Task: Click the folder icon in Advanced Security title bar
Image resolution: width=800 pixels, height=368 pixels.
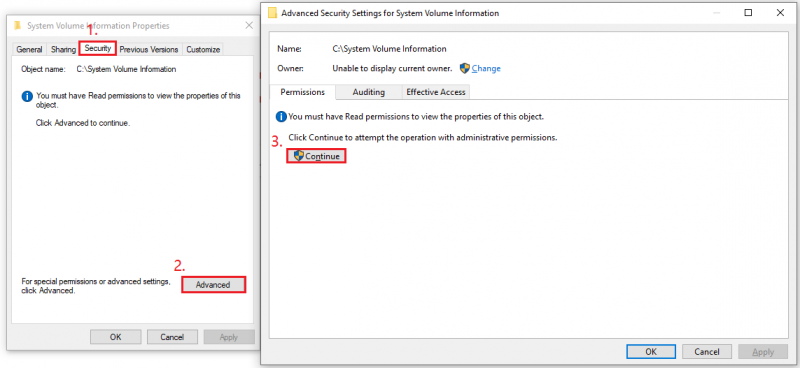Action: (x=273, y=13)
